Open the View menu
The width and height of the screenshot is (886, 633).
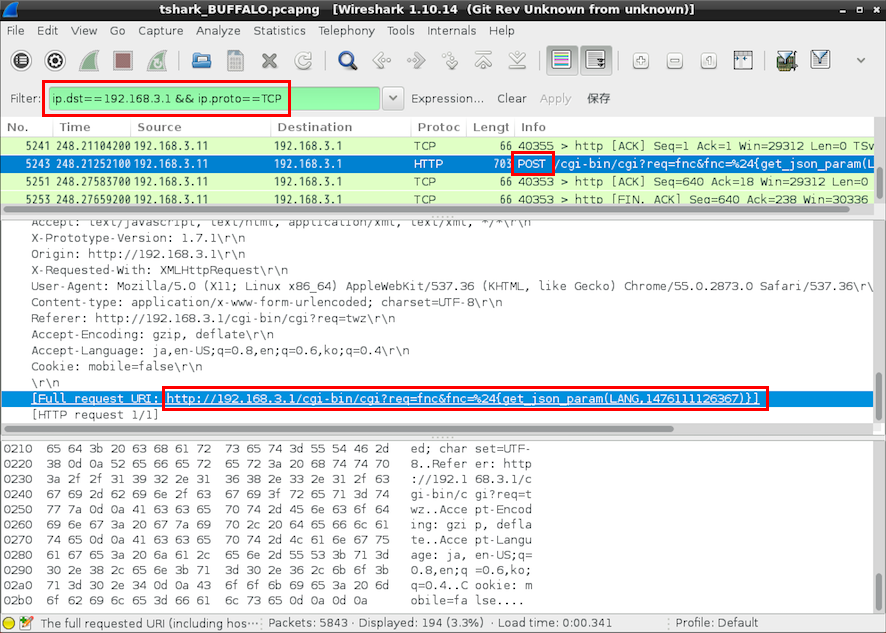(84, 31)
